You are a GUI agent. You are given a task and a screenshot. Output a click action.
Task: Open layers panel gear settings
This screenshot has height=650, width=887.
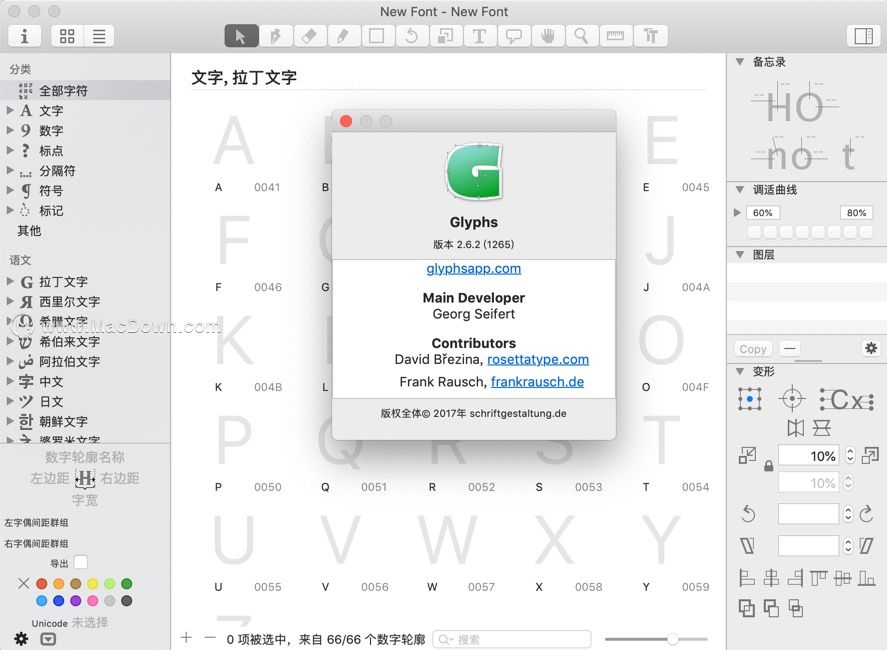[x=871, y=348]
